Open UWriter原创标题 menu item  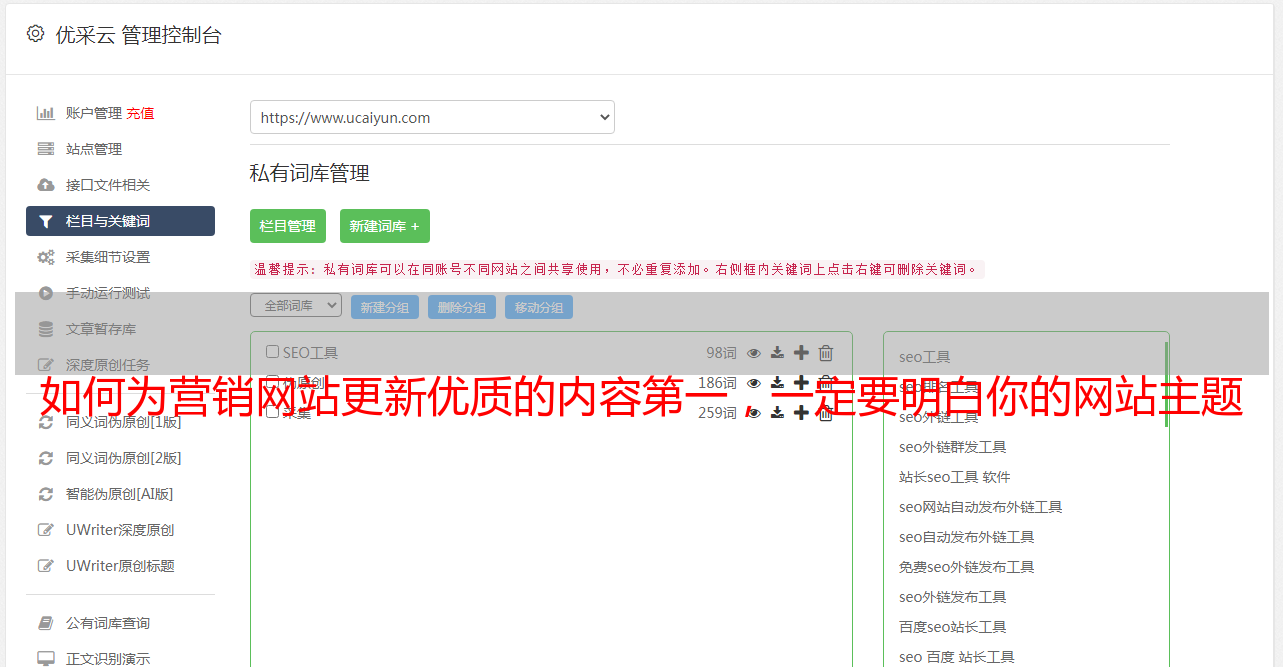point(120,566)
